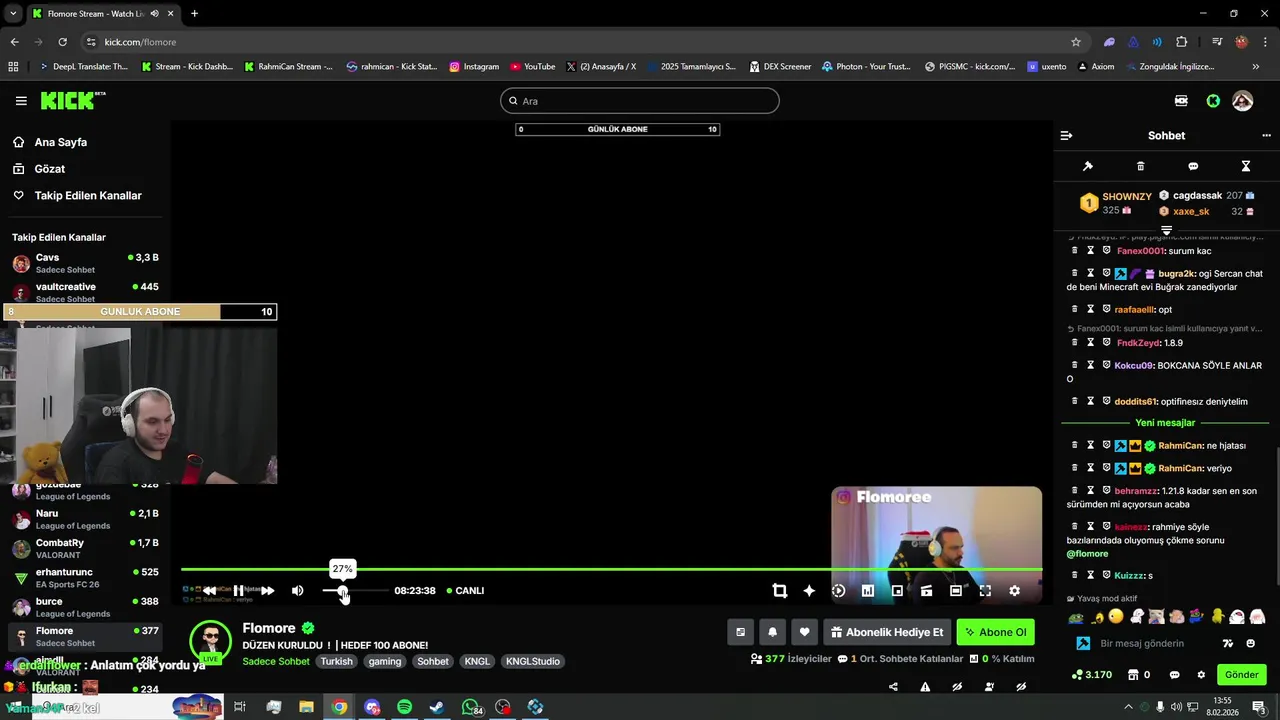The image size is (1280, 720).
Task: Rewind the stream with the back button
Action: pos(209,591)
